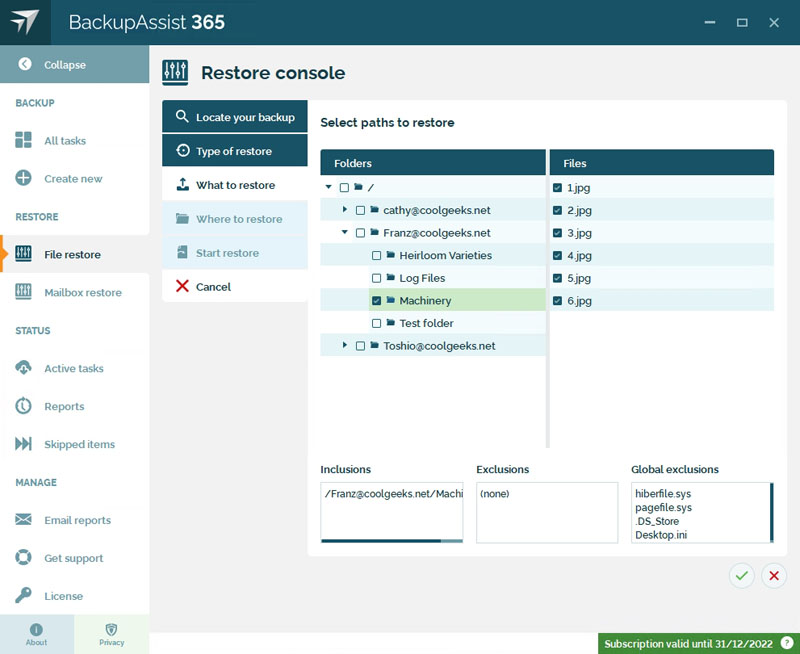
Task: Click the Machinery folder icon
Action: coord(391,299)
